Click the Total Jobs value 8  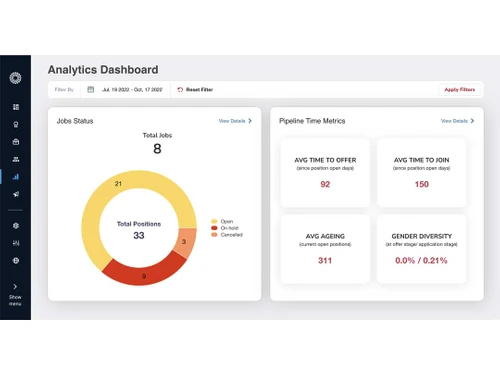(157, 149)
